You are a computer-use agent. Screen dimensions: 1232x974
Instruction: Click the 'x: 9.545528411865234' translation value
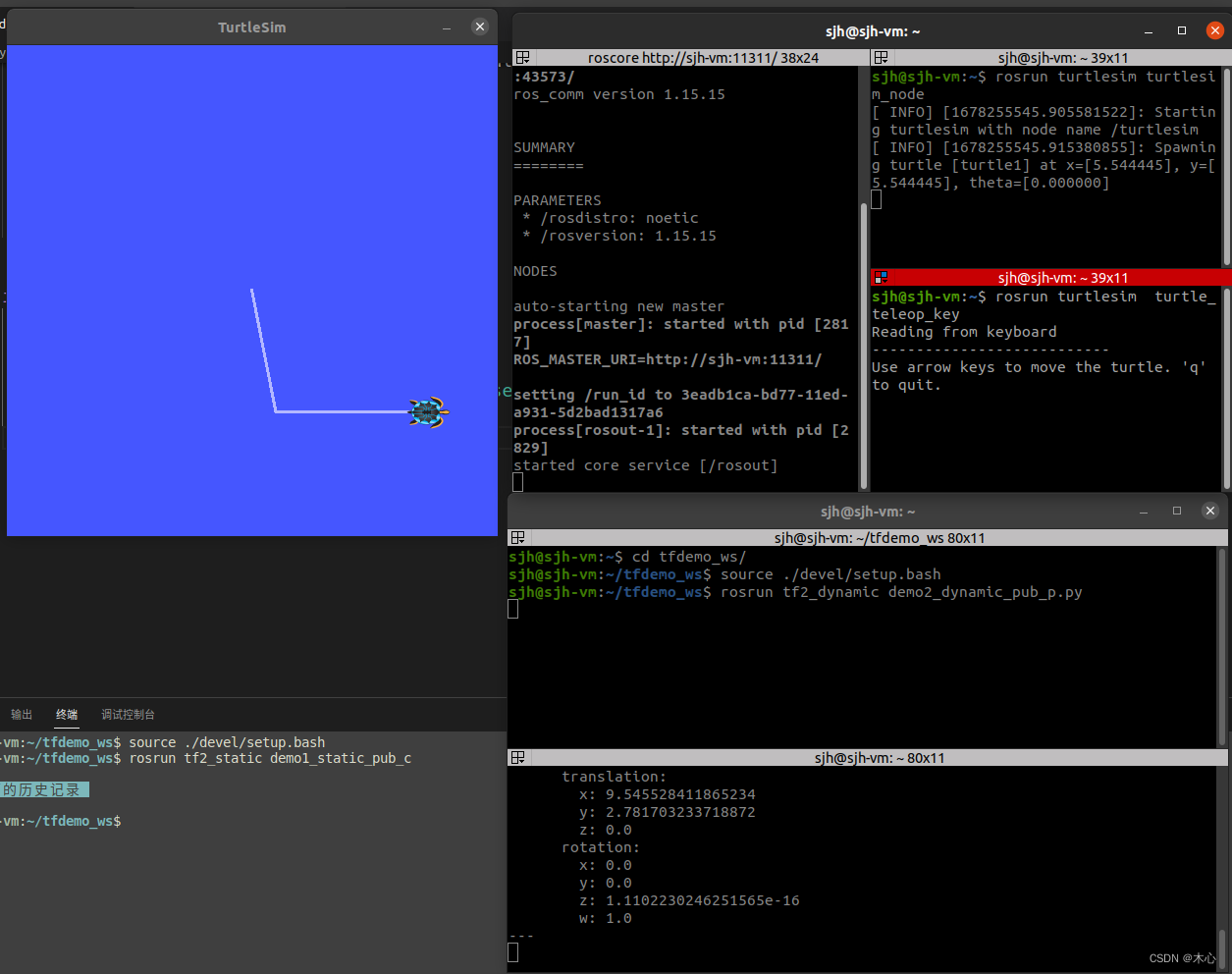coord(668,794)
